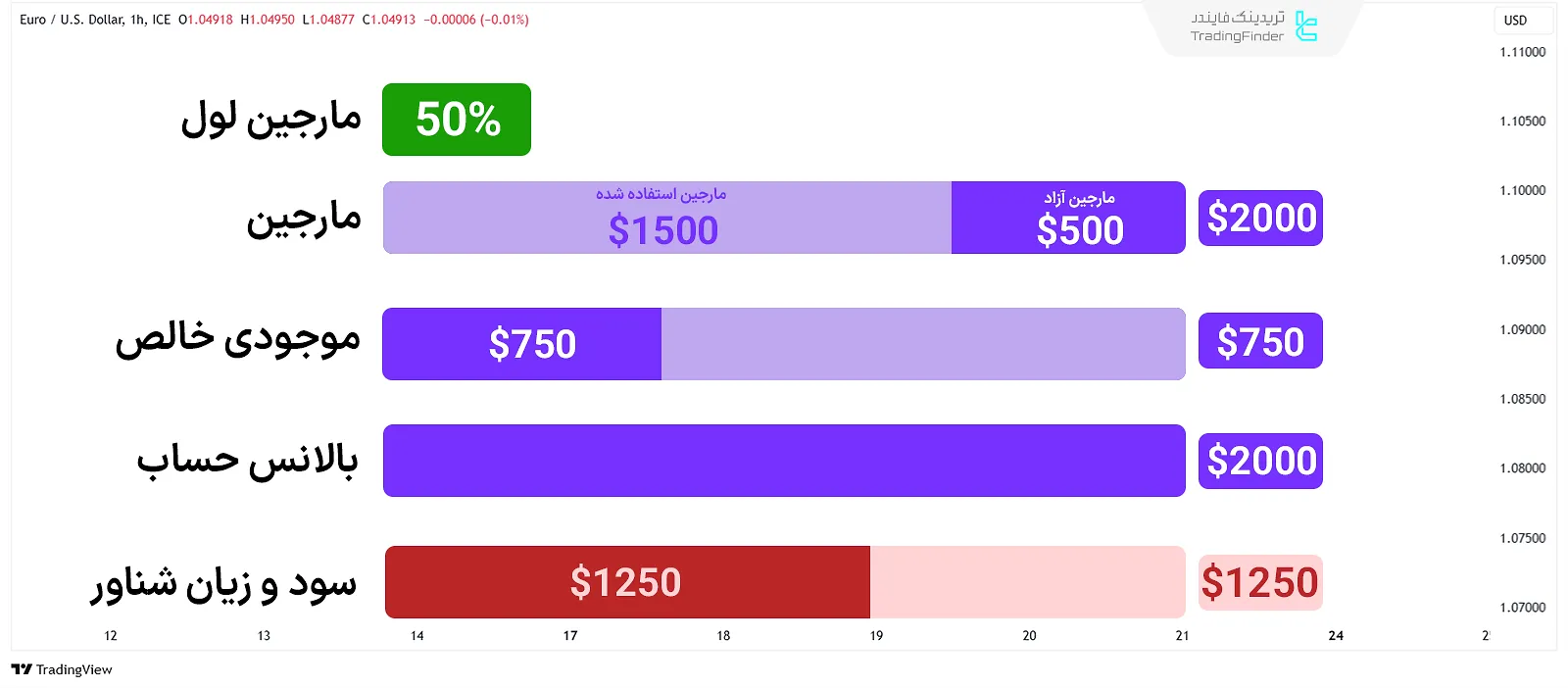
Task: Select the $1500 used margin segment
Action: click(x=666, y=218)
